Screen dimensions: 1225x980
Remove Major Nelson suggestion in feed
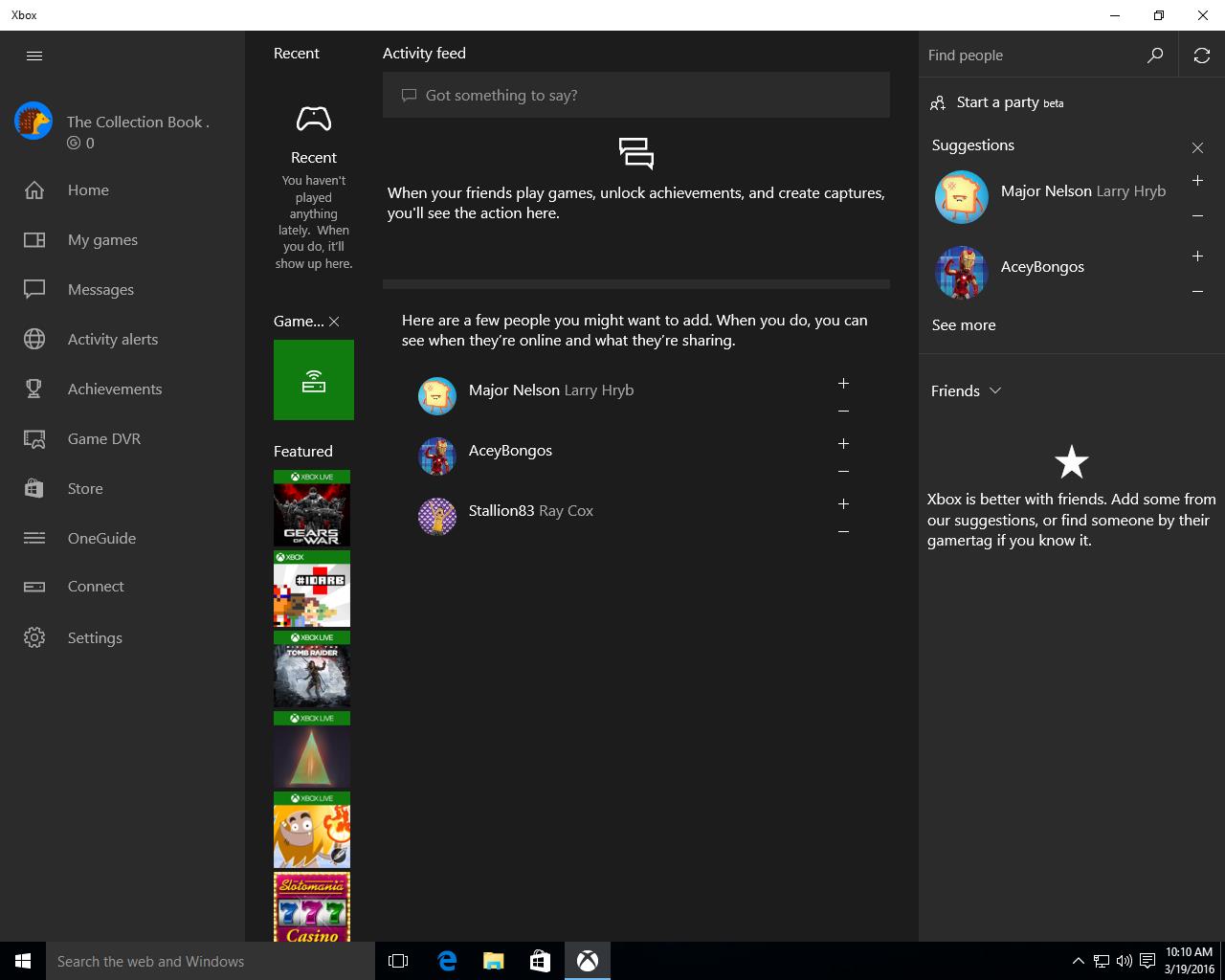click(x=843, y=412)
